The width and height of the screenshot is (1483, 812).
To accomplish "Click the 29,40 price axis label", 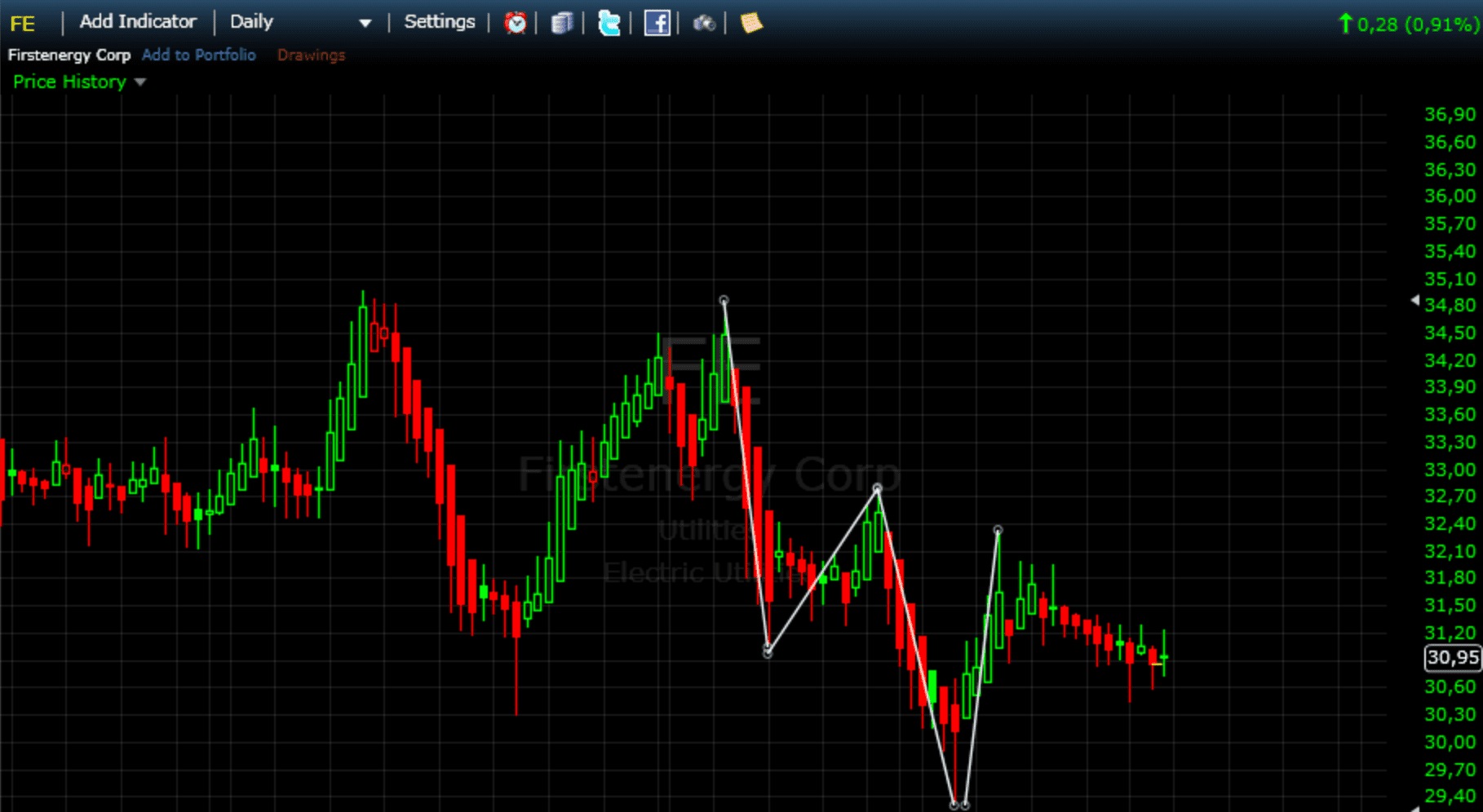I will [1450, 796].
